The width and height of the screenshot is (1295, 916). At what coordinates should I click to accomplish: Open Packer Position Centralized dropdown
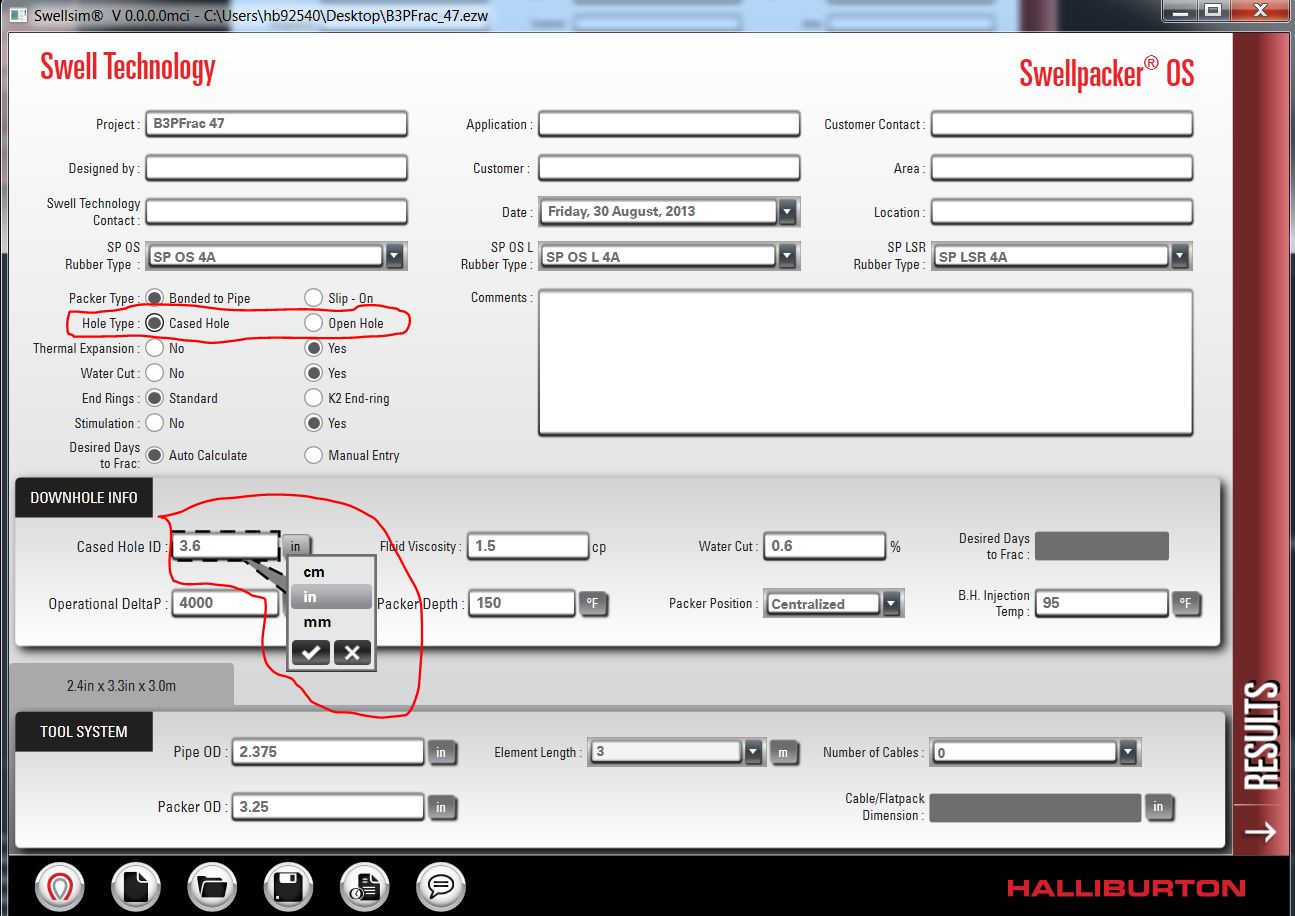point(891,604)
